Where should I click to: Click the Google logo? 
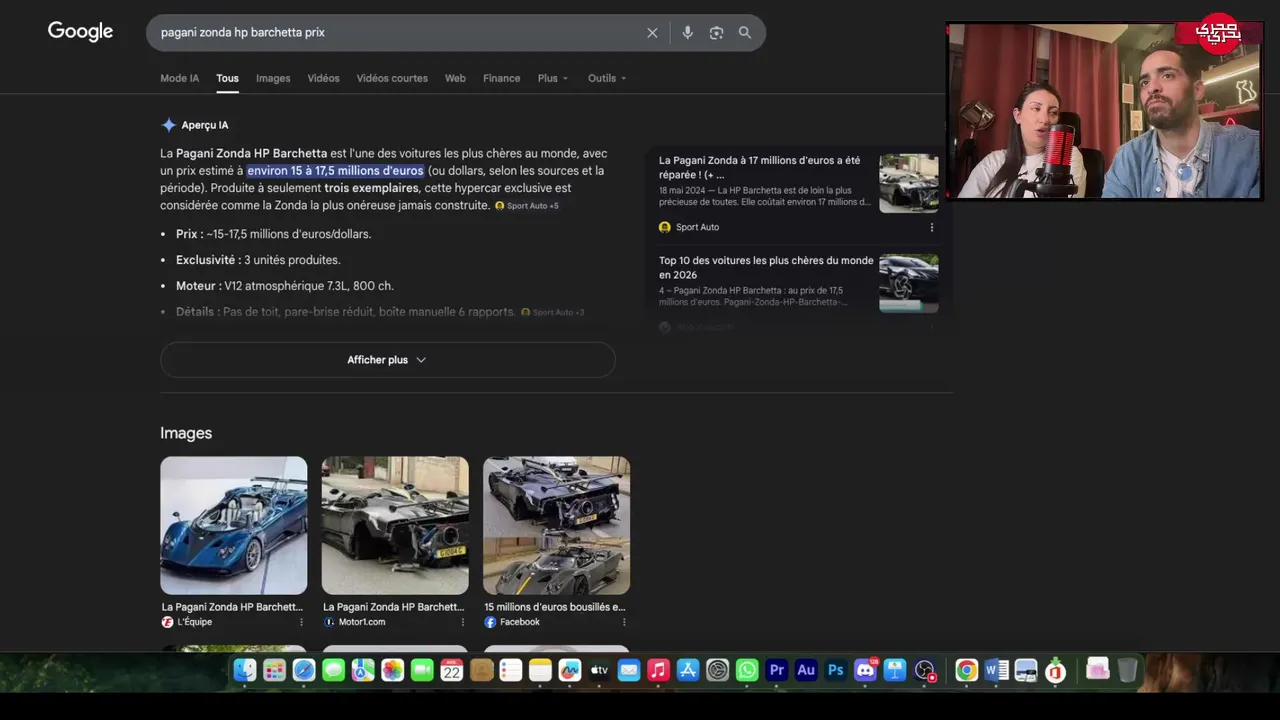click(80, 32)
